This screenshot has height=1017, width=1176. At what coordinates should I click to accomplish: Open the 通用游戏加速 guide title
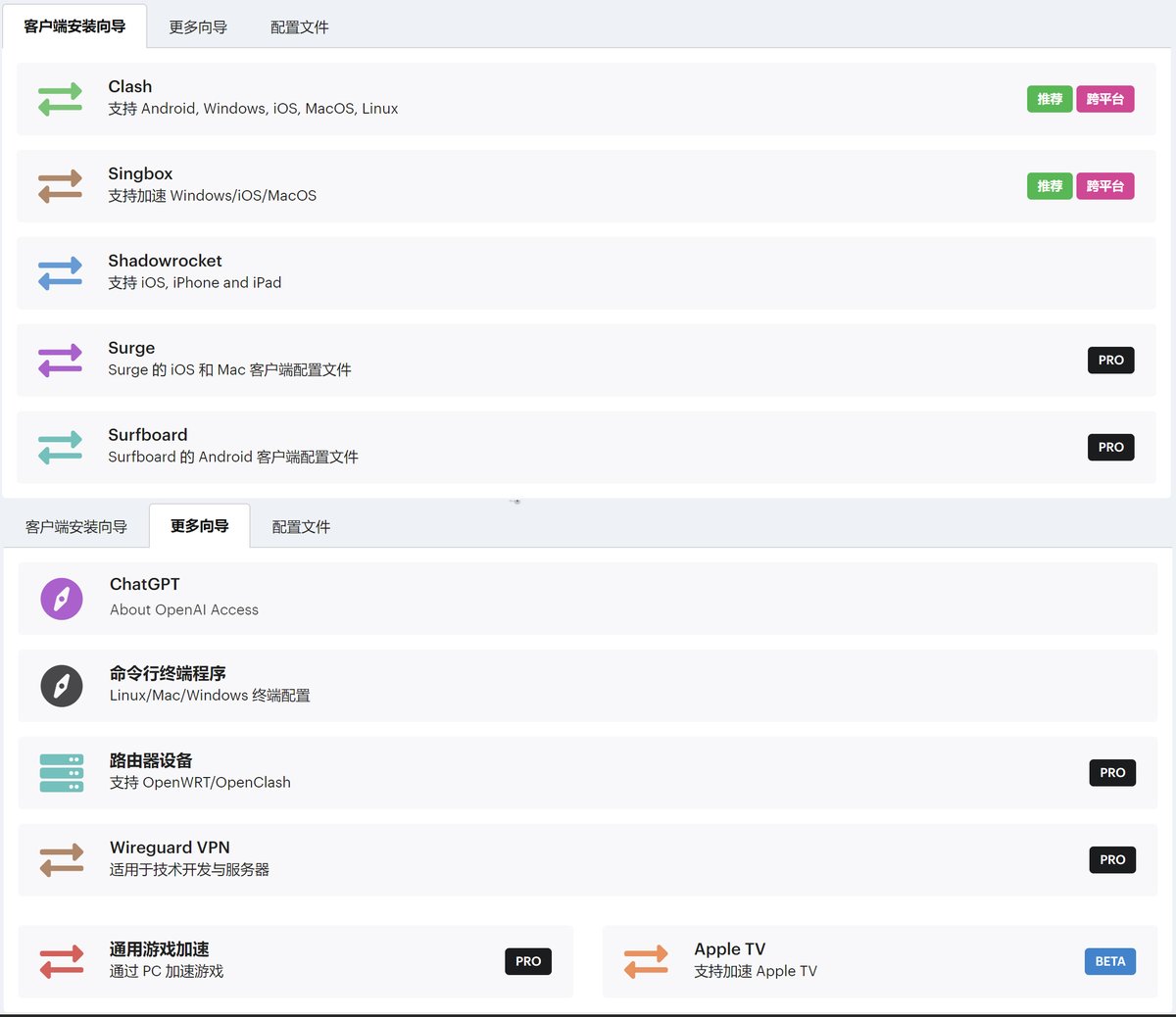coord(160,949)
